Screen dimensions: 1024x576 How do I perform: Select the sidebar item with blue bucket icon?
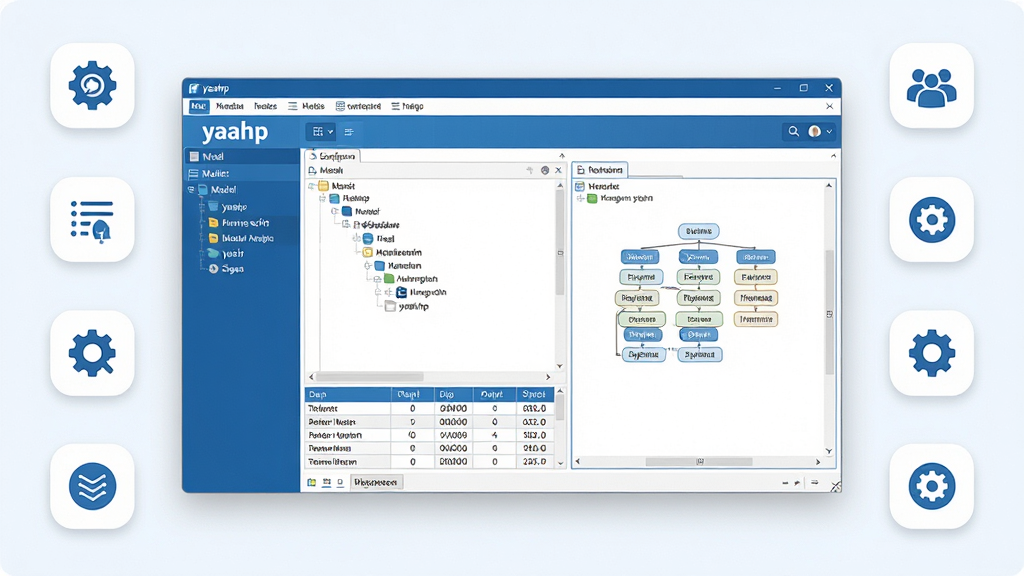(x=227, y=207)
